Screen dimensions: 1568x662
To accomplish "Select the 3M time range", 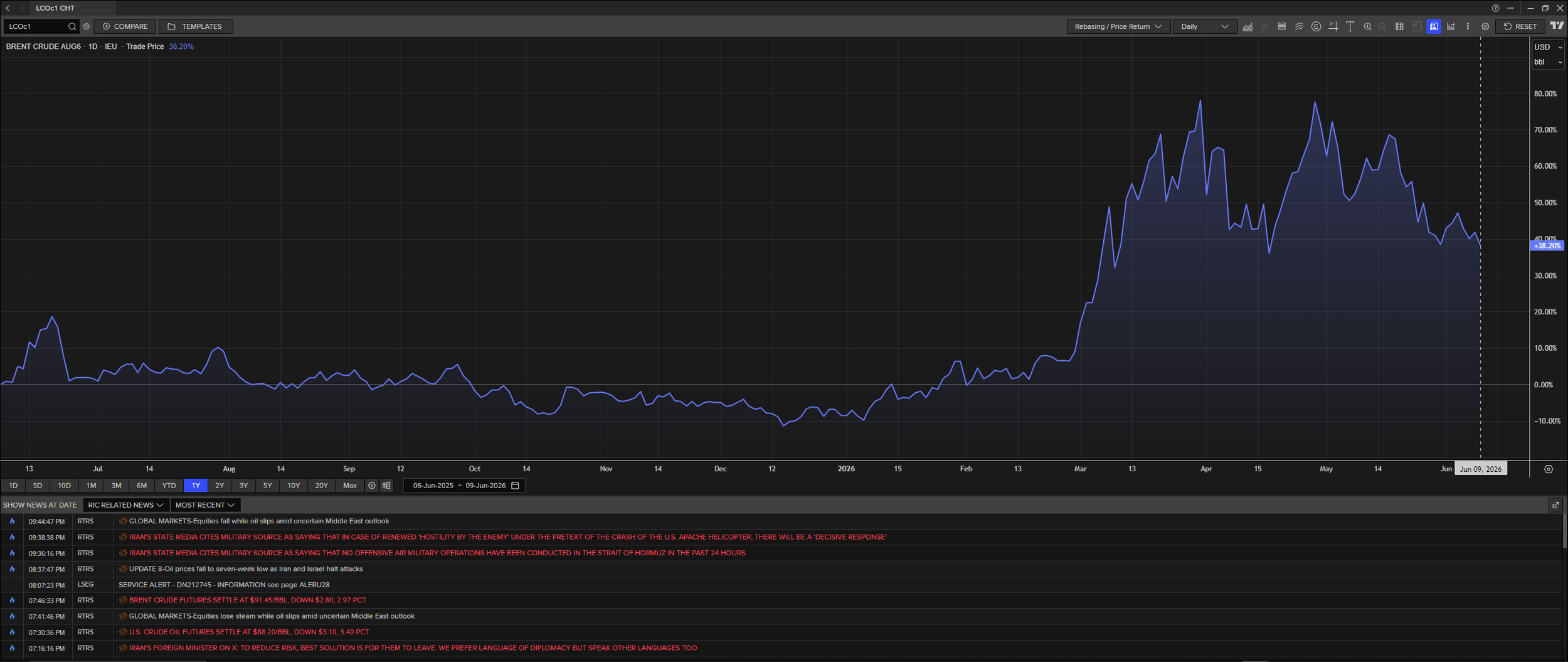I will (x=117, y=486).
